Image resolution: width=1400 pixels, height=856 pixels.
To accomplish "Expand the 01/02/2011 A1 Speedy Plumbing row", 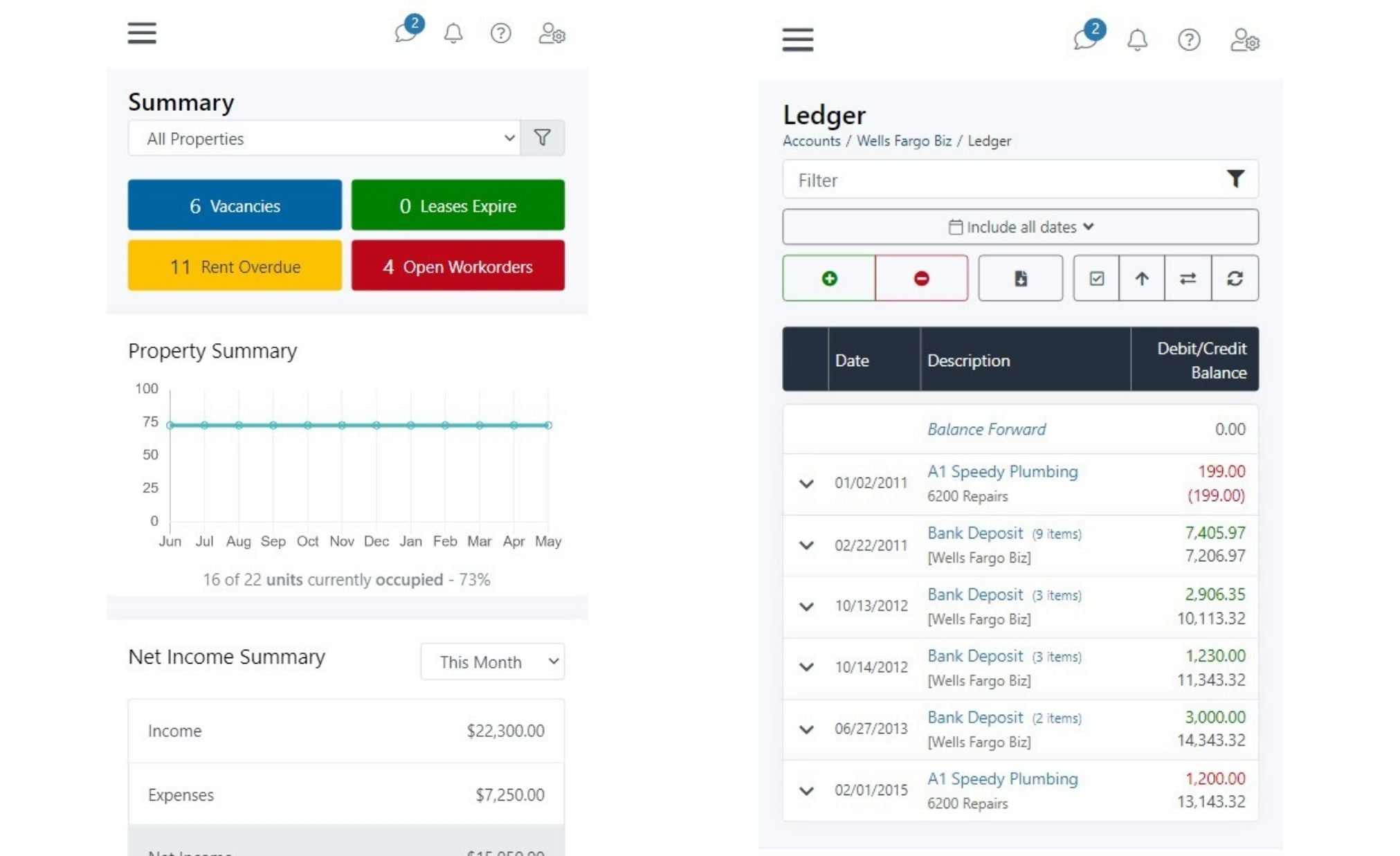I will point(806,483).
